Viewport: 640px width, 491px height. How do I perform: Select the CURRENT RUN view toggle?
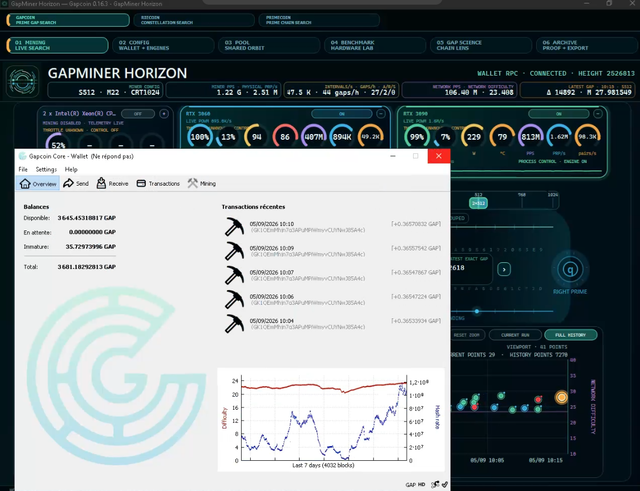coord(515,335)
